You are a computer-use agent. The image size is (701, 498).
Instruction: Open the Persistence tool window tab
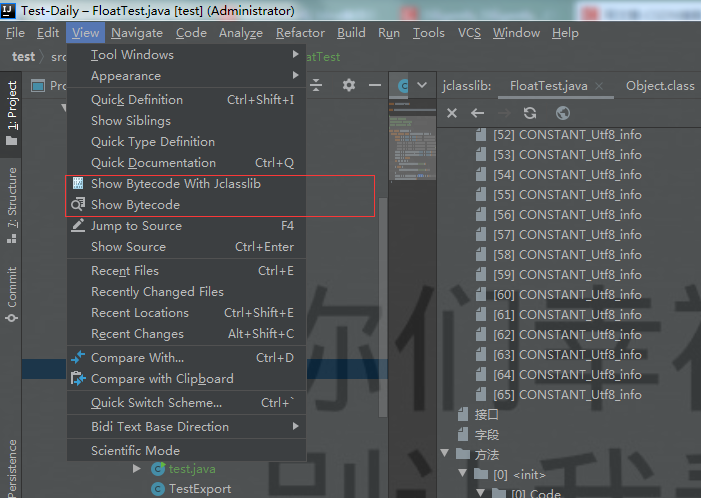coord(12,468)
